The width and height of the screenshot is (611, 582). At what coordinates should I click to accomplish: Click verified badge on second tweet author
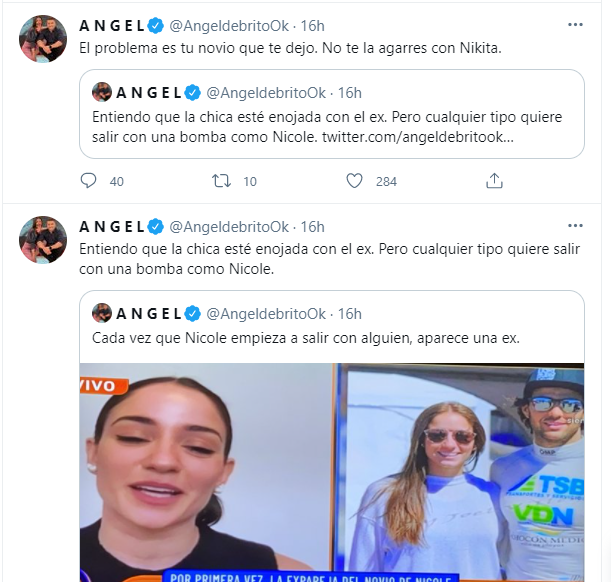tap(156, 227)
